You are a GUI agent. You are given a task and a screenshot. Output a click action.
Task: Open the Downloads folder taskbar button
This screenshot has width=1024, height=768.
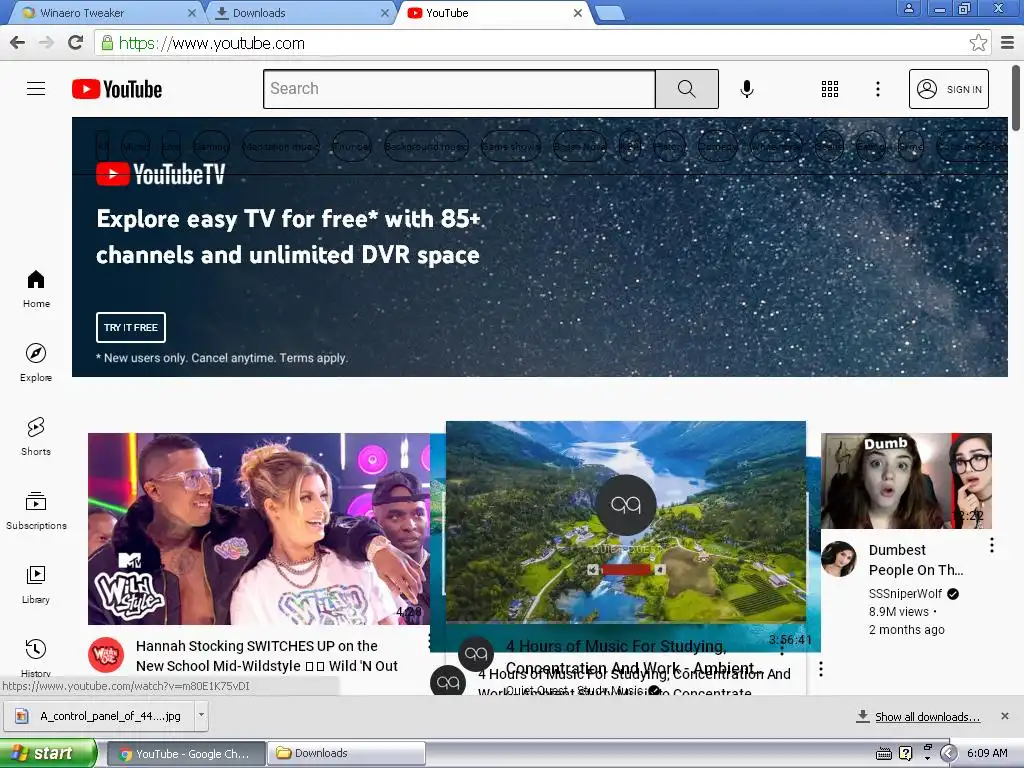[x=346, y=754]
